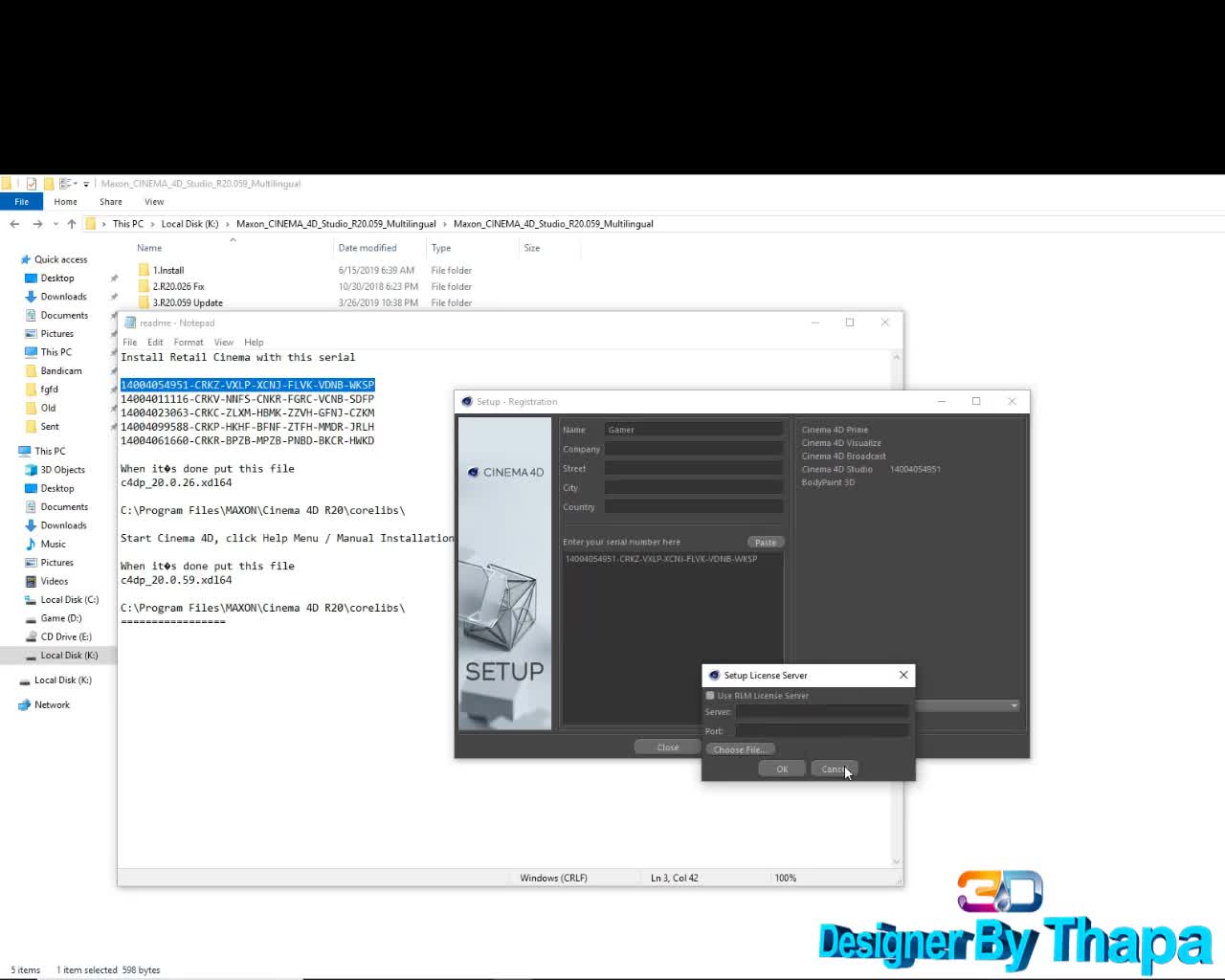
Task: Click the Name field containing Gamer
Action: coord(694,430)
